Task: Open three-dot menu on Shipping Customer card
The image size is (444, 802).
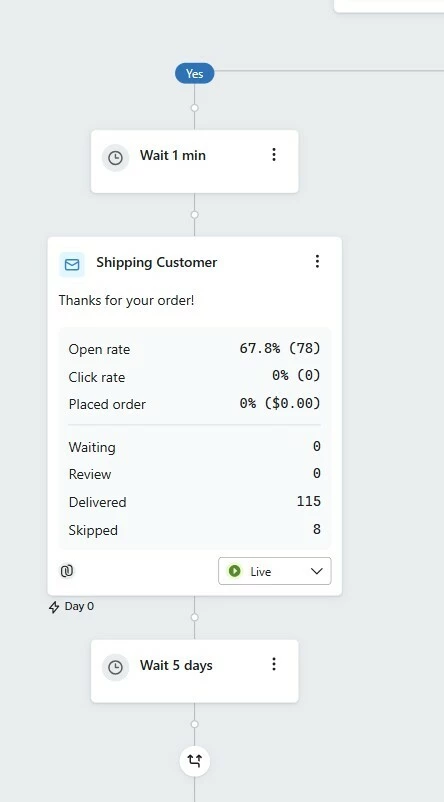Action: coord(317,261)
